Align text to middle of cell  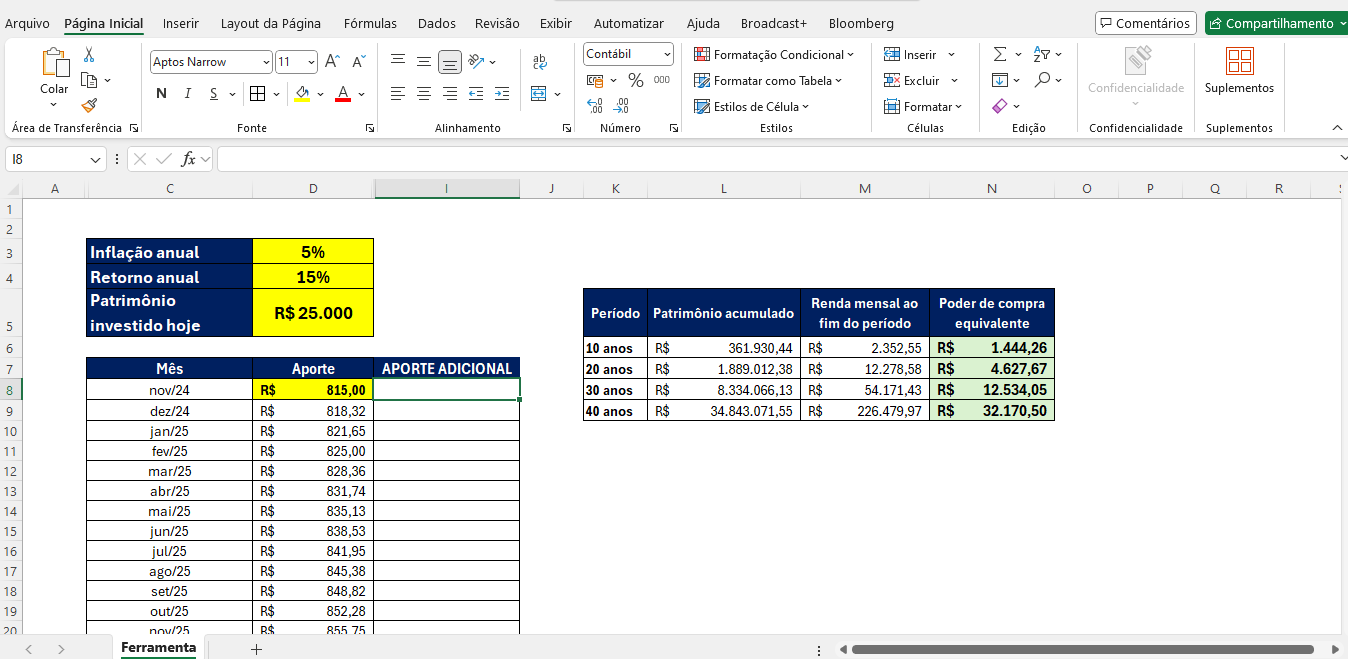pos(424,62)
